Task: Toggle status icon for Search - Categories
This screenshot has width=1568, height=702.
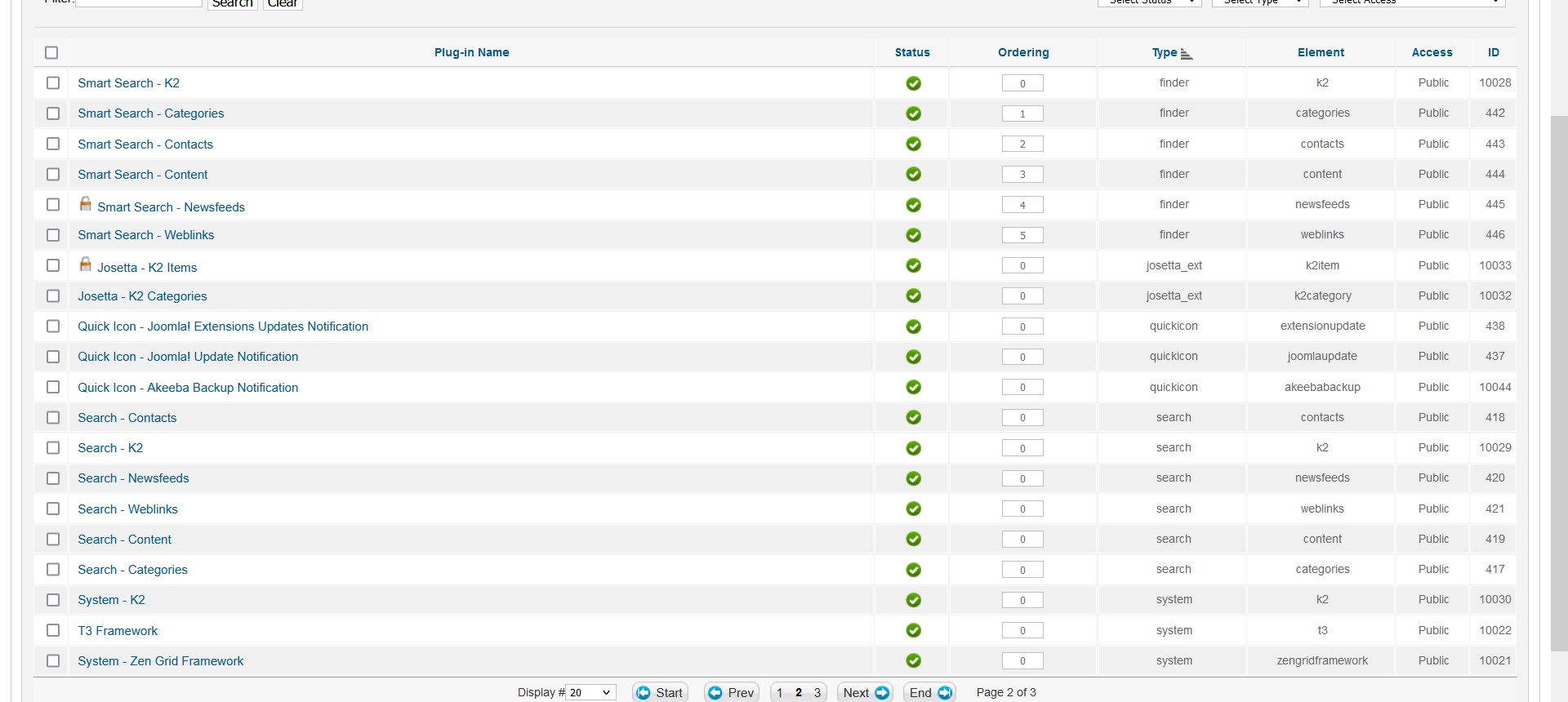Action: pyautogui.click(x=913, y=570)
